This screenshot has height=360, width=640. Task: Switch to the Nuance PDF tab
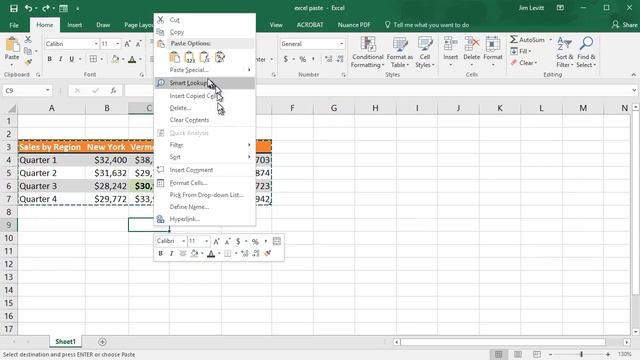[x=354, y=25]
